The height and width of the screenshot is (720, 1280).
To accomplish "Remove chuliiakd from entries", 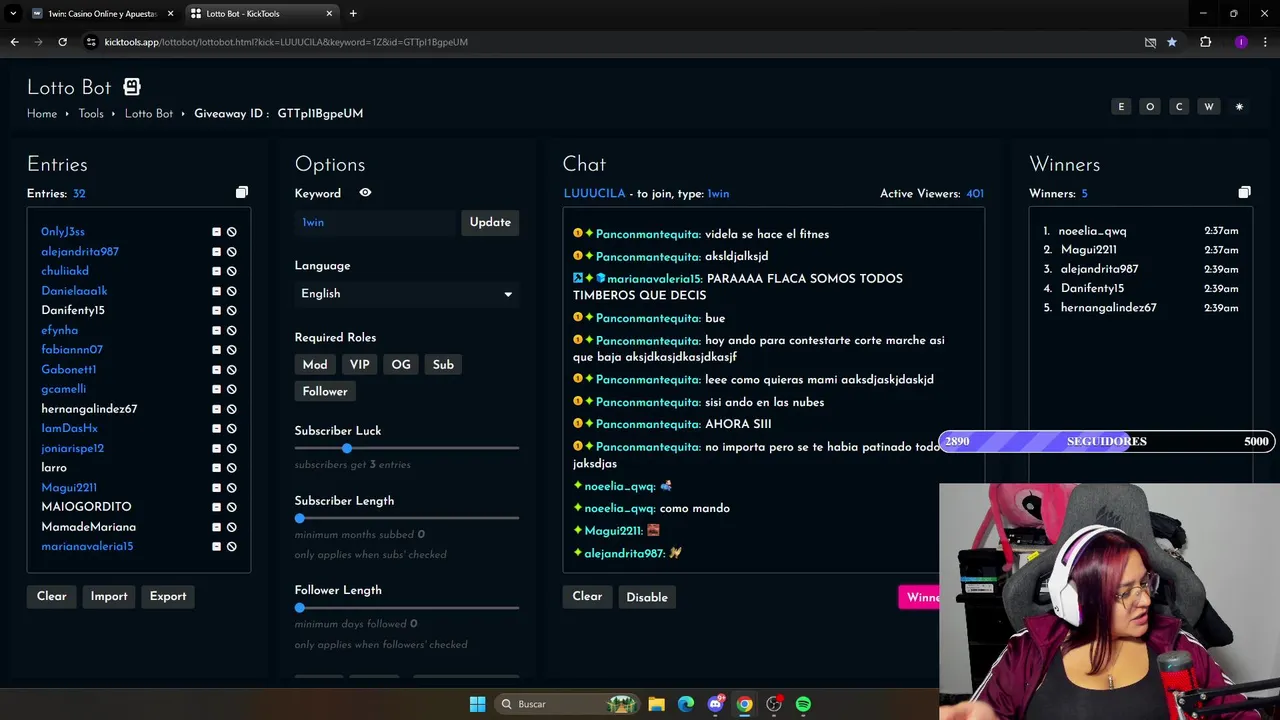I will click(216, 271).
